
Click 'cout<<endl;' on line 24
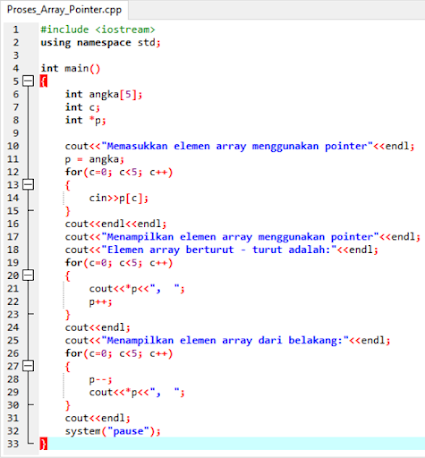(97, 327)
